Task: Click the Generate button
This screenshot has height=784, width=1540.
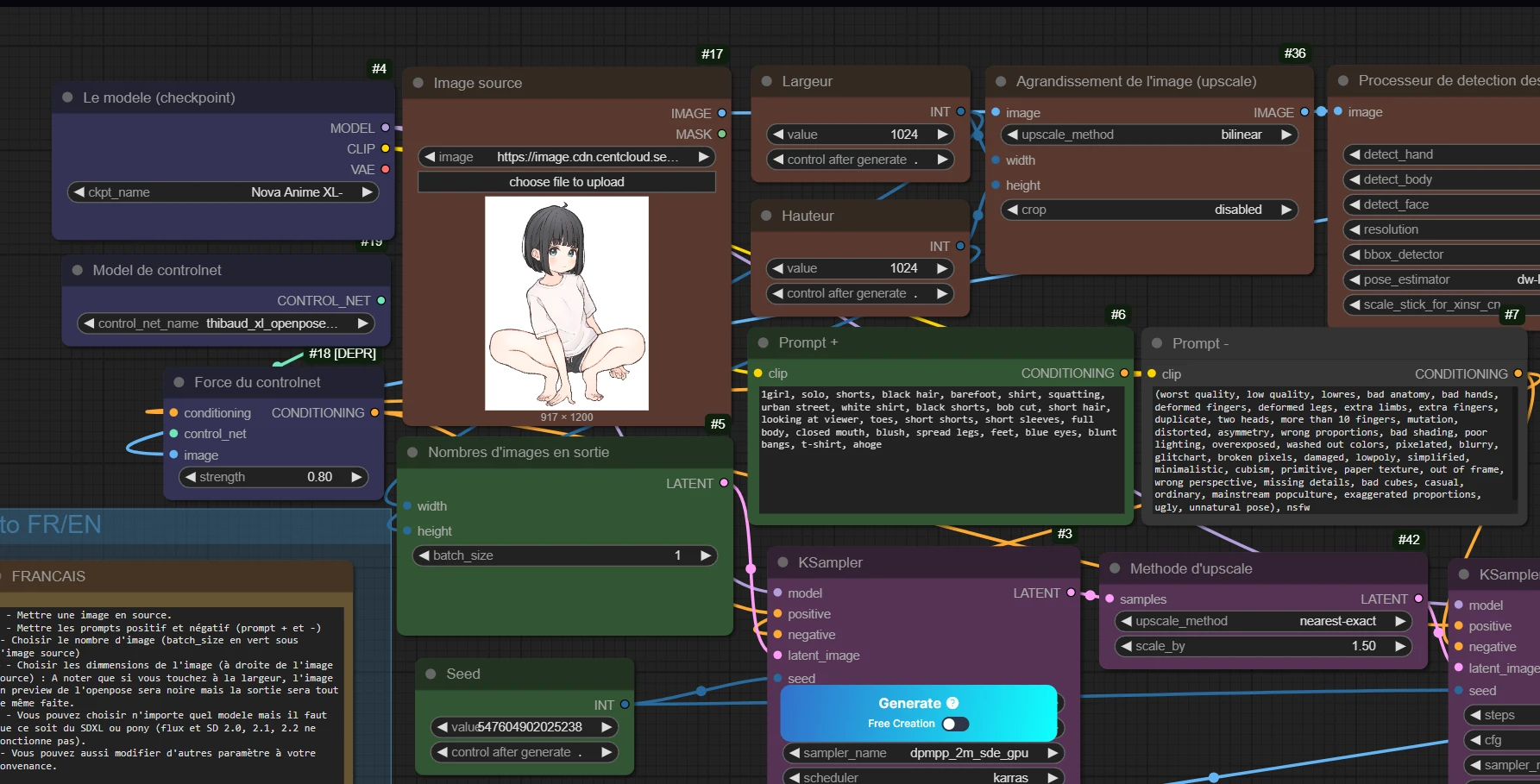Action: pyautogui.click(x=908, y=703)
